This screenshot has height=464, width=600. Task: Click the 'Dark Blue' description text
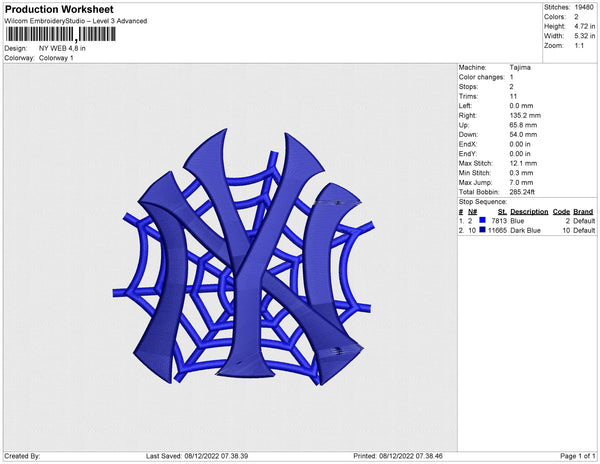point(525,230)
